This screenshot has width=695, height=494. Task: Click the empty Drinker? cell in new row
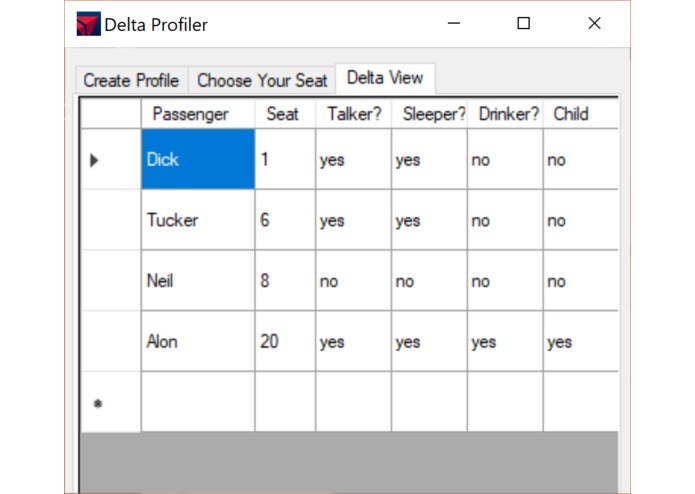(505, 402)
